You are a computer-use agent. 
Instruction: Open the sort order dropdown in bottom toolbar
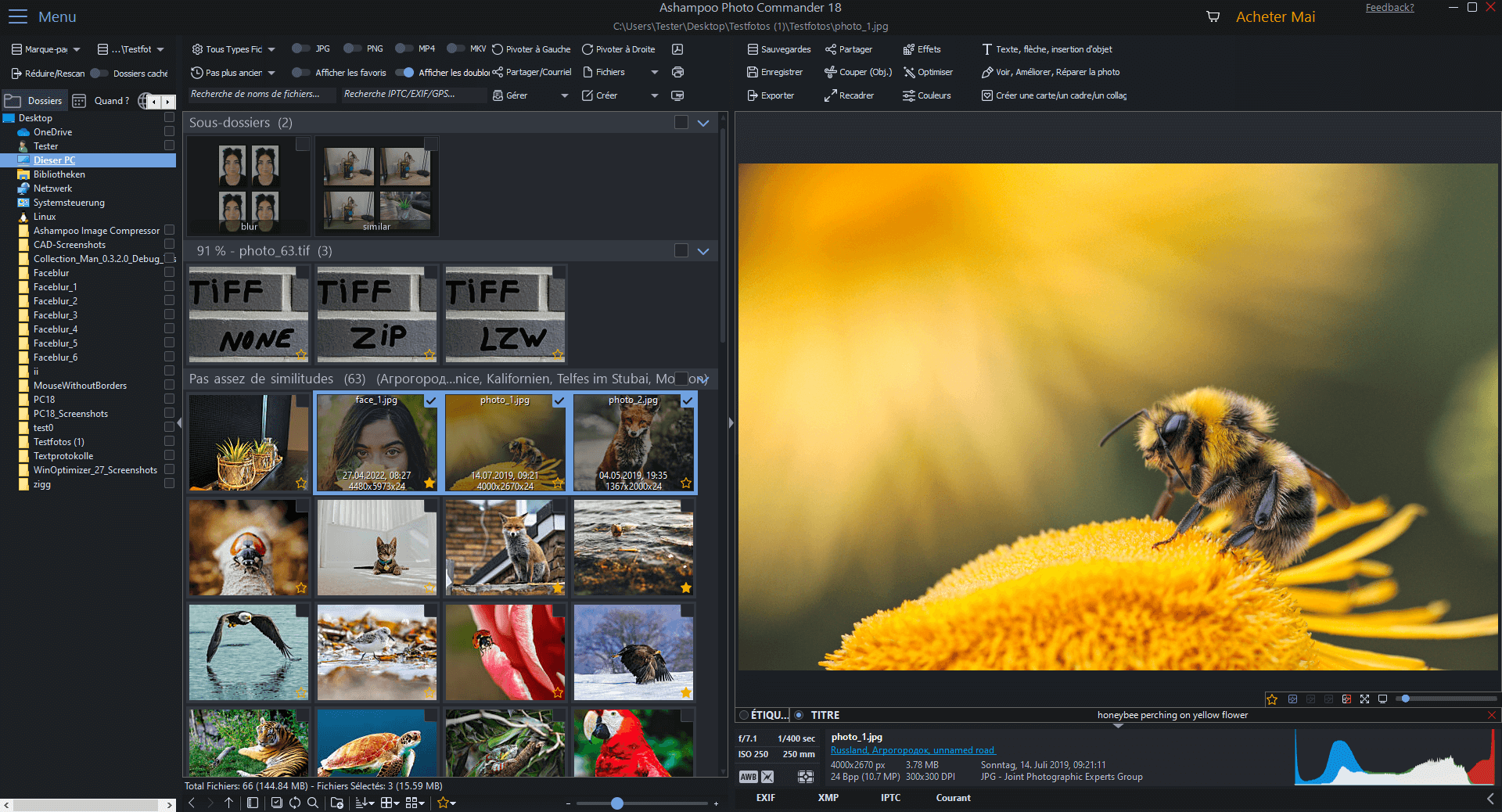point(365,803)
